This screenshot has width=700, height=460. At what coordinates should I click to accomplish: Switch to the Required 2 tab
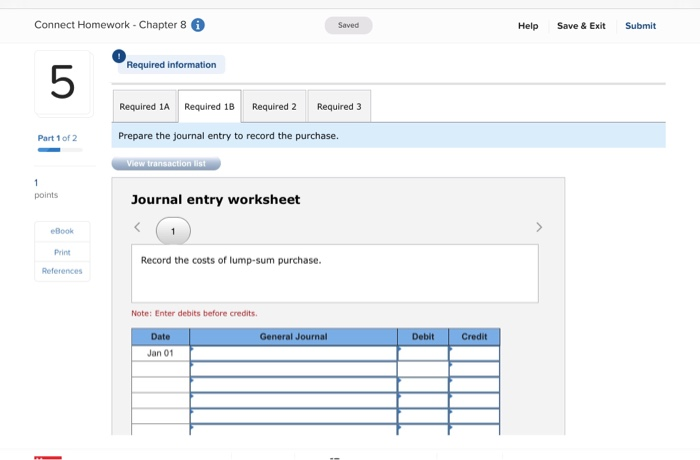click(x=274, y=106)
